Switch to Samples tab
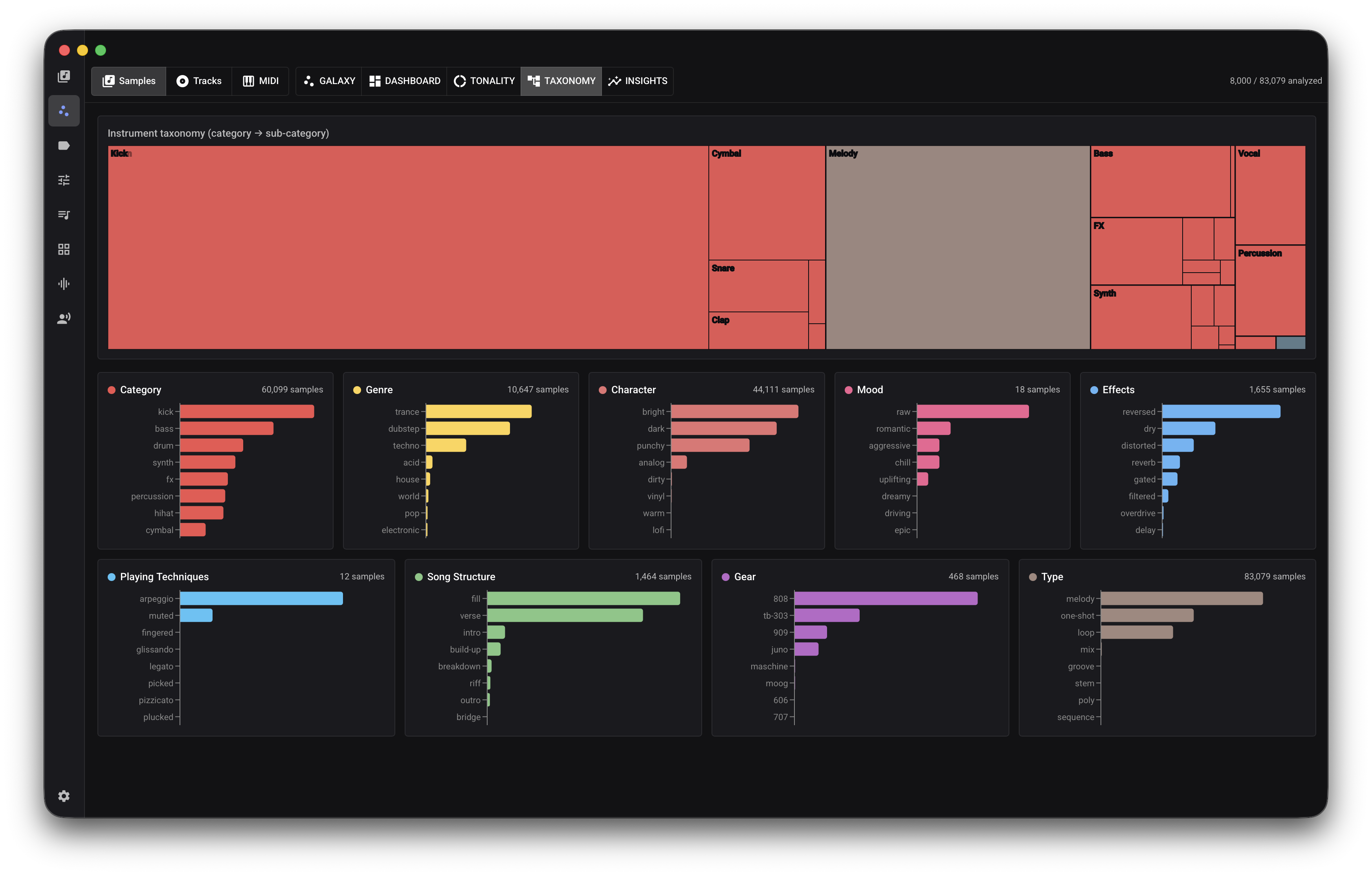 point(129,81)
